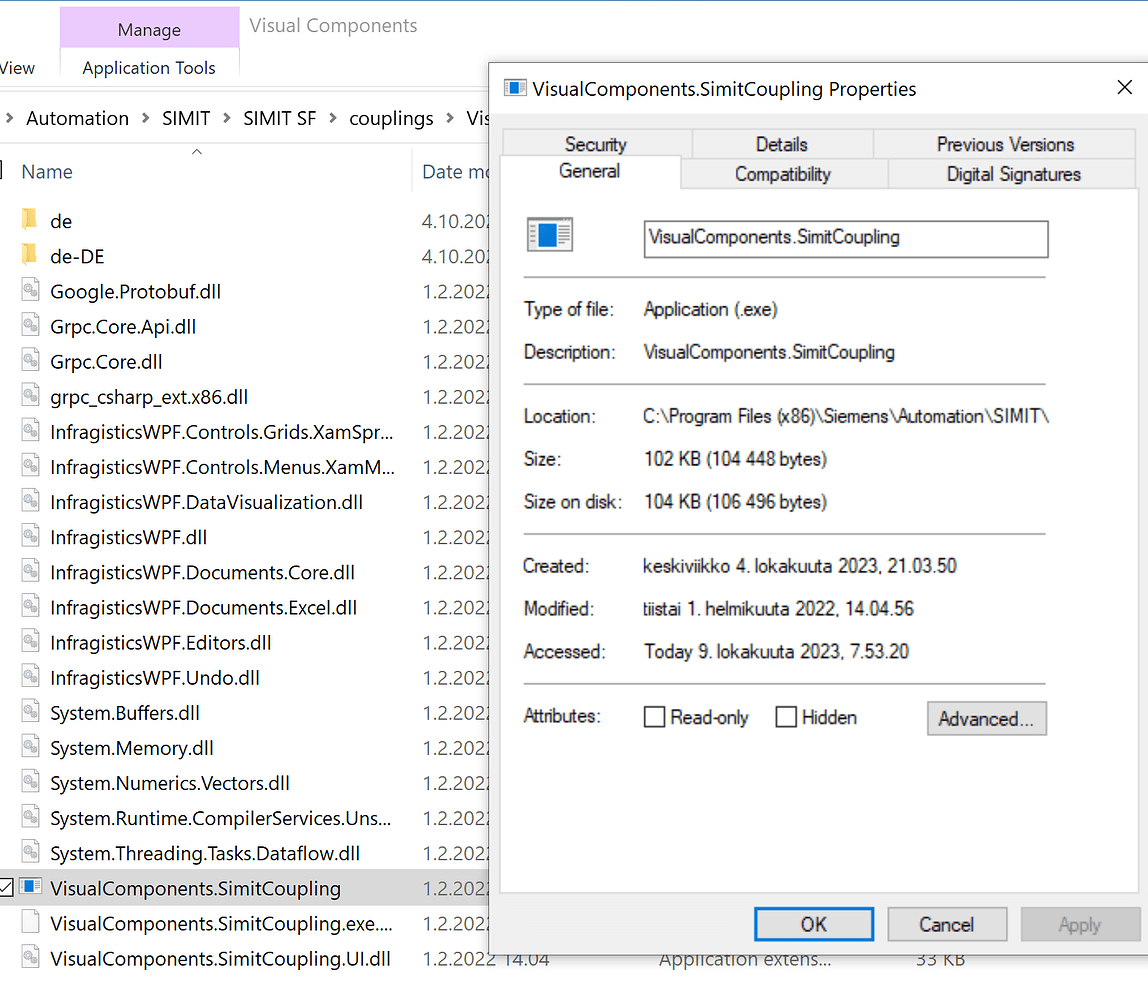1148x1000 pixels.
Task: Enable the Read-only attribute checkbox
Action: pyautogui.click(x=654, y=716)
